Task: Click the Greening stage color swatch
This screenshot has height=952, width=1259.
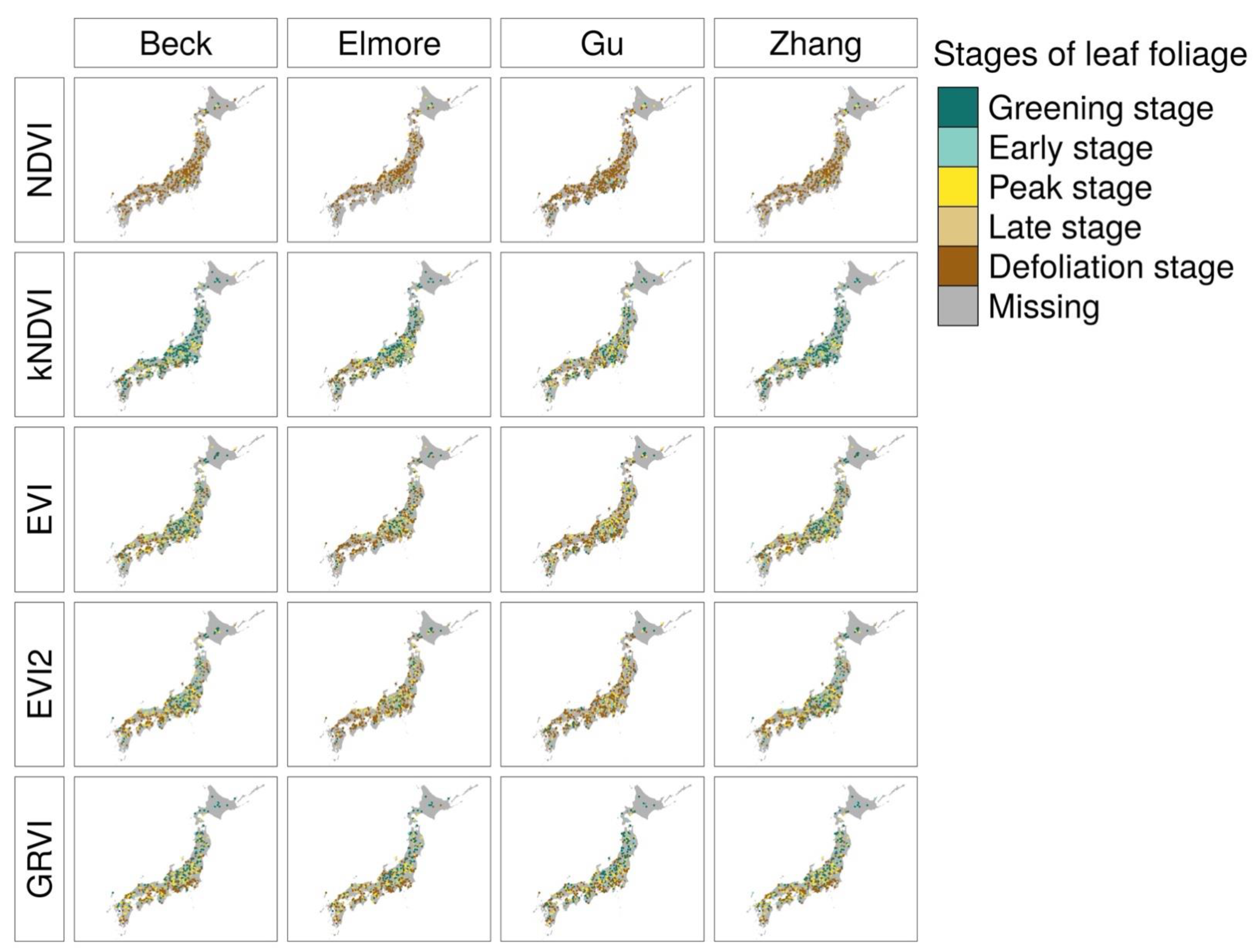Action: click(x=957, y=107)
